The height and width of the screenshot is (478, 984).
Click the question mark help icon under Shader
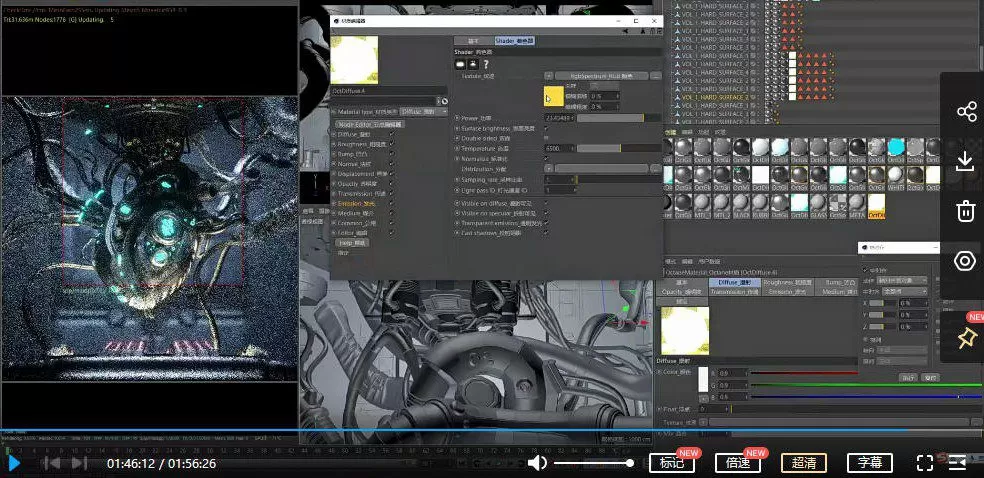(485, 64)
